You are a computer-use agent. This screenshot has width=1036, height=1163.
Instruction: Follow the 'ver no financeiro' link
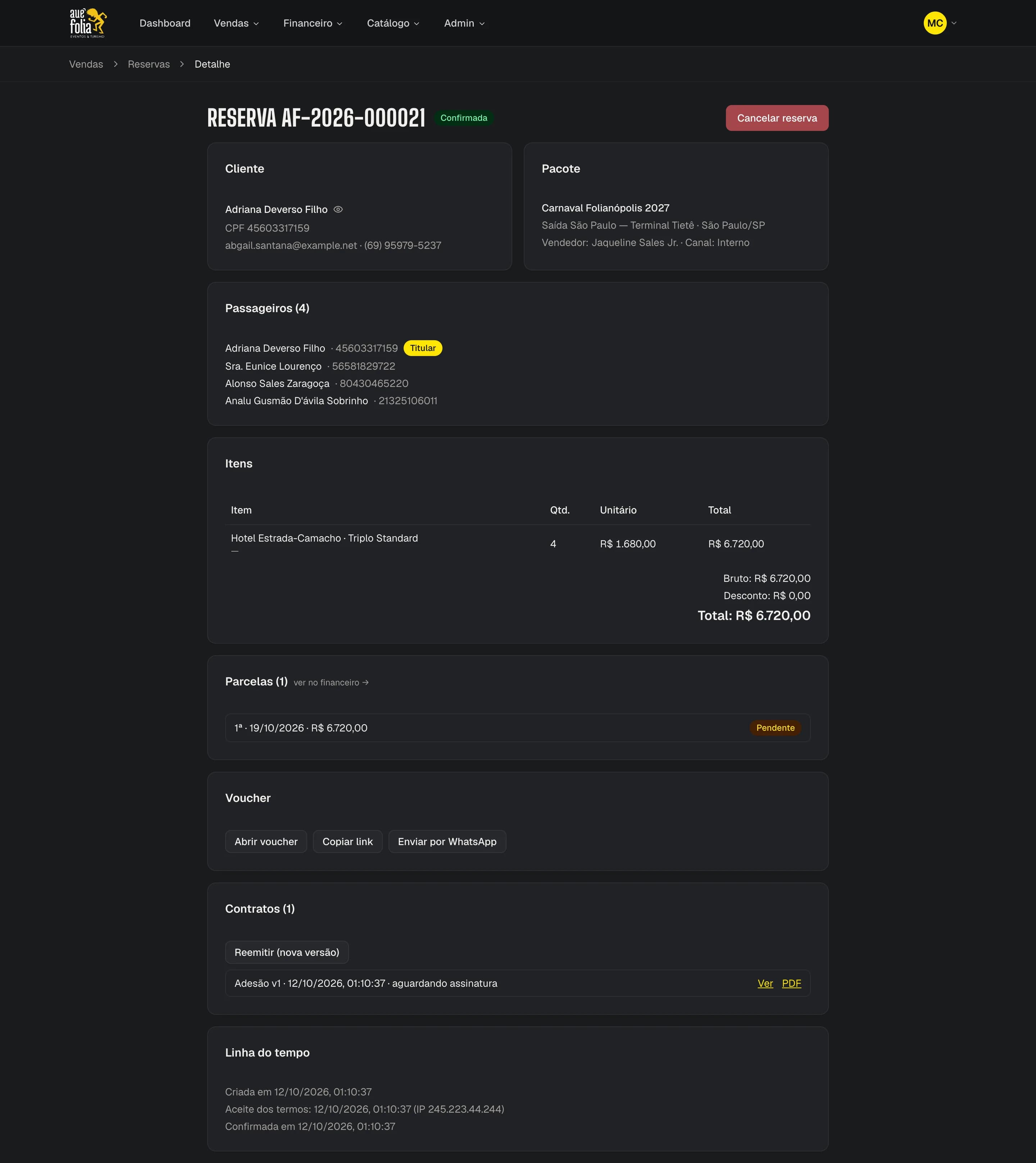tap(331, 682)
